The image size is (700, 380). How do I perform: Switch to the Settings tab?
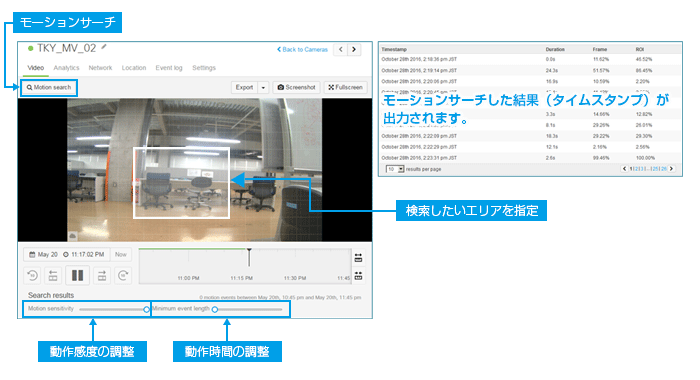pyautogui.click(x=204, y=68)
